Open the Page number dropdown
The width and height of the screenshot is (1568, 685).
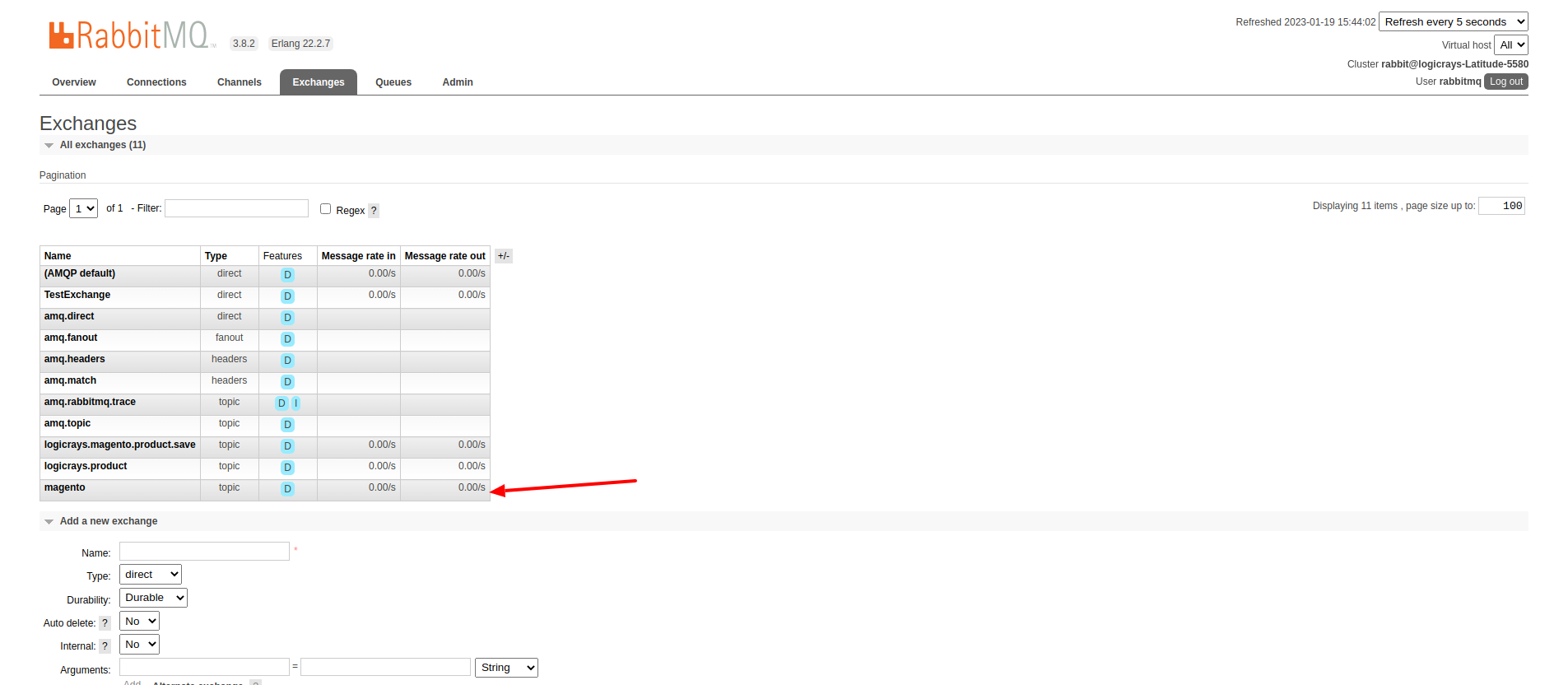point(84,209)
